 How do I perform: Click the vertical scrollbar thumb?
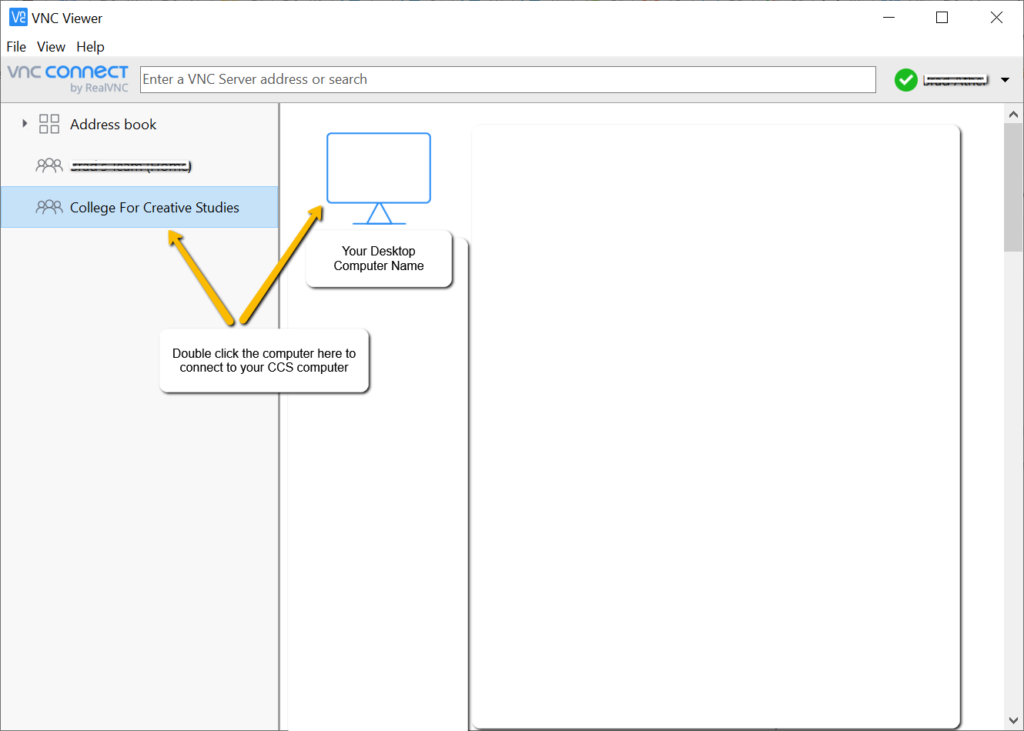(x=1013, y=190)
